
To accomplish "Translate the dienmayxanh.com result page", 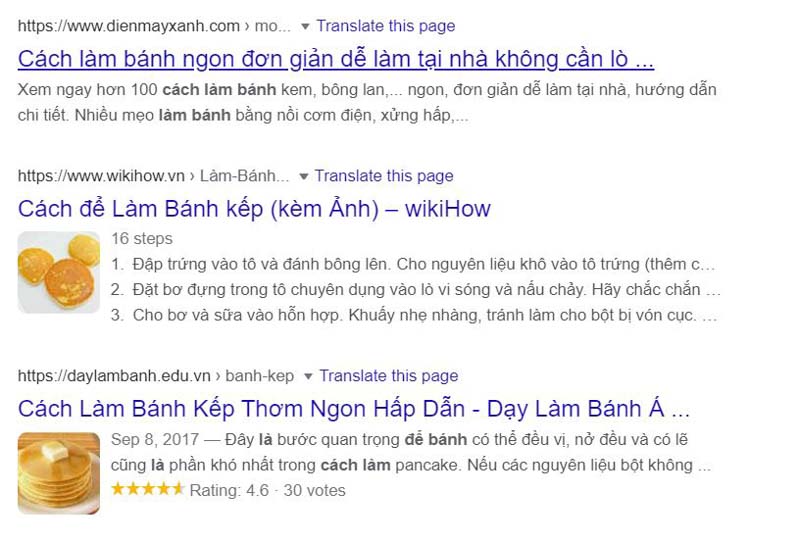I will (x=385, y=26).
